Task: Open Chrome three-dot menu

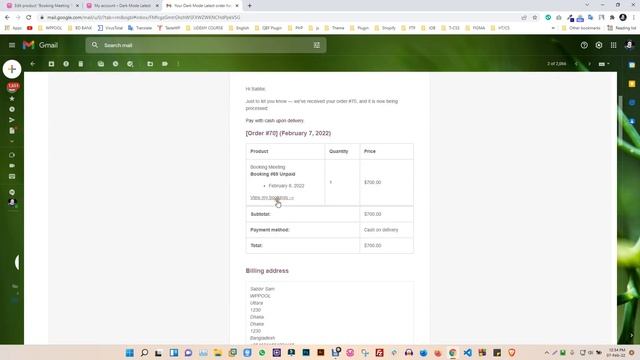Action: 633,18
